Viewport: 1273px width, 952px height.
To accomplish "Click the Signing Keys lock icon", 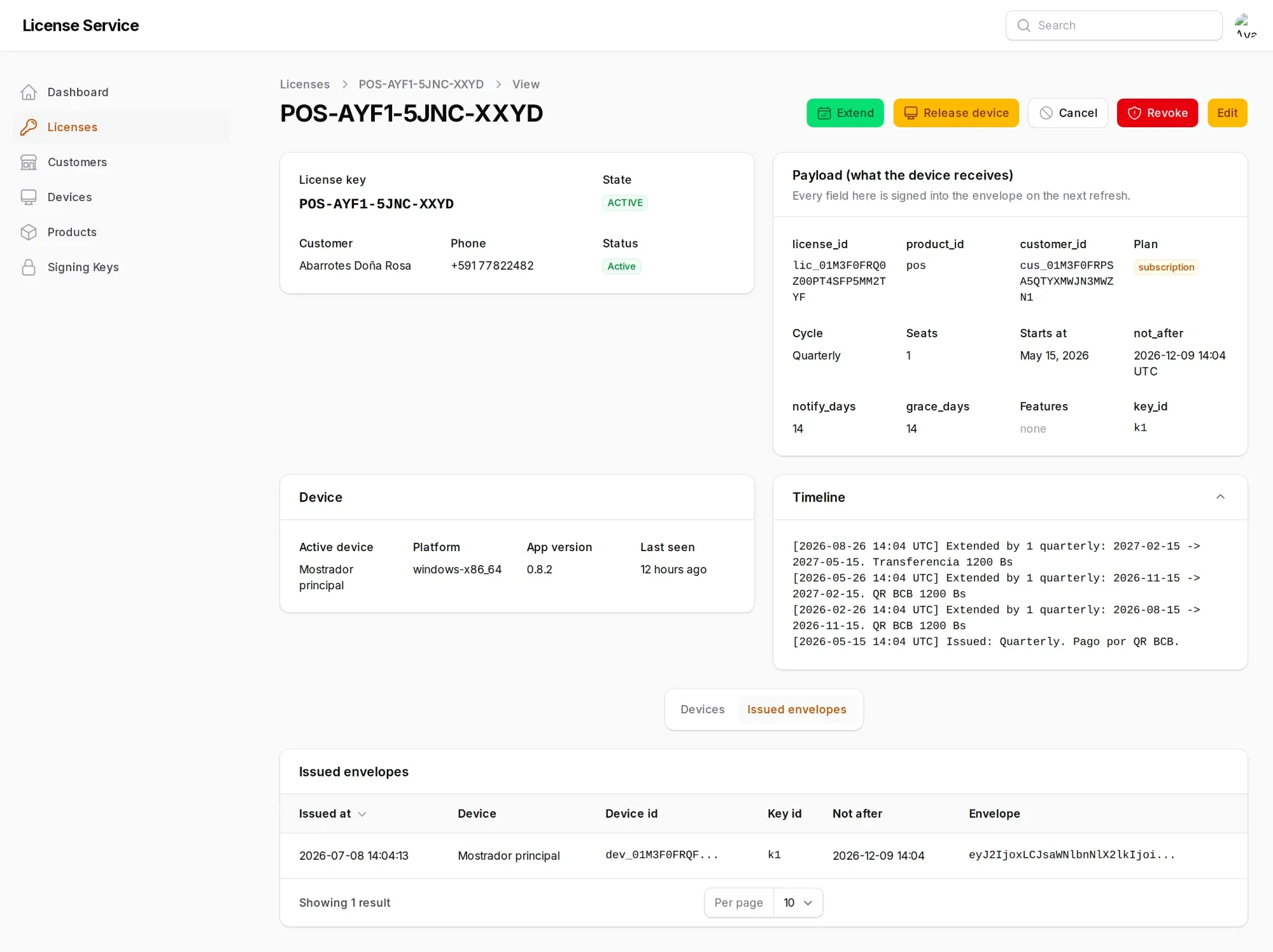I will click(29, 267).
